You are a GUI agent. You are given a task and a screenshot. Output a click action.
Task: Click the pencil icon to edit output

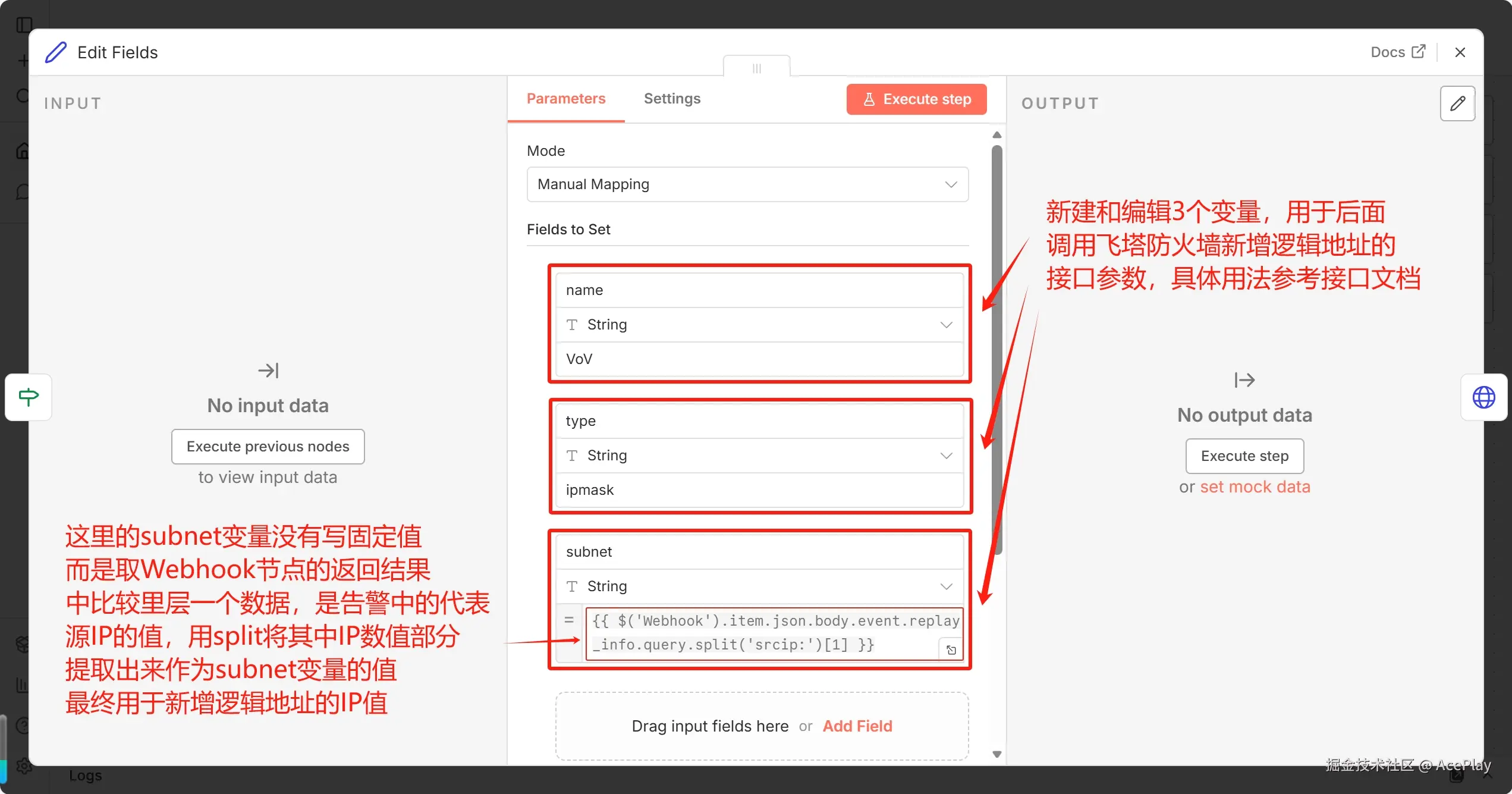coord(1457,103)
